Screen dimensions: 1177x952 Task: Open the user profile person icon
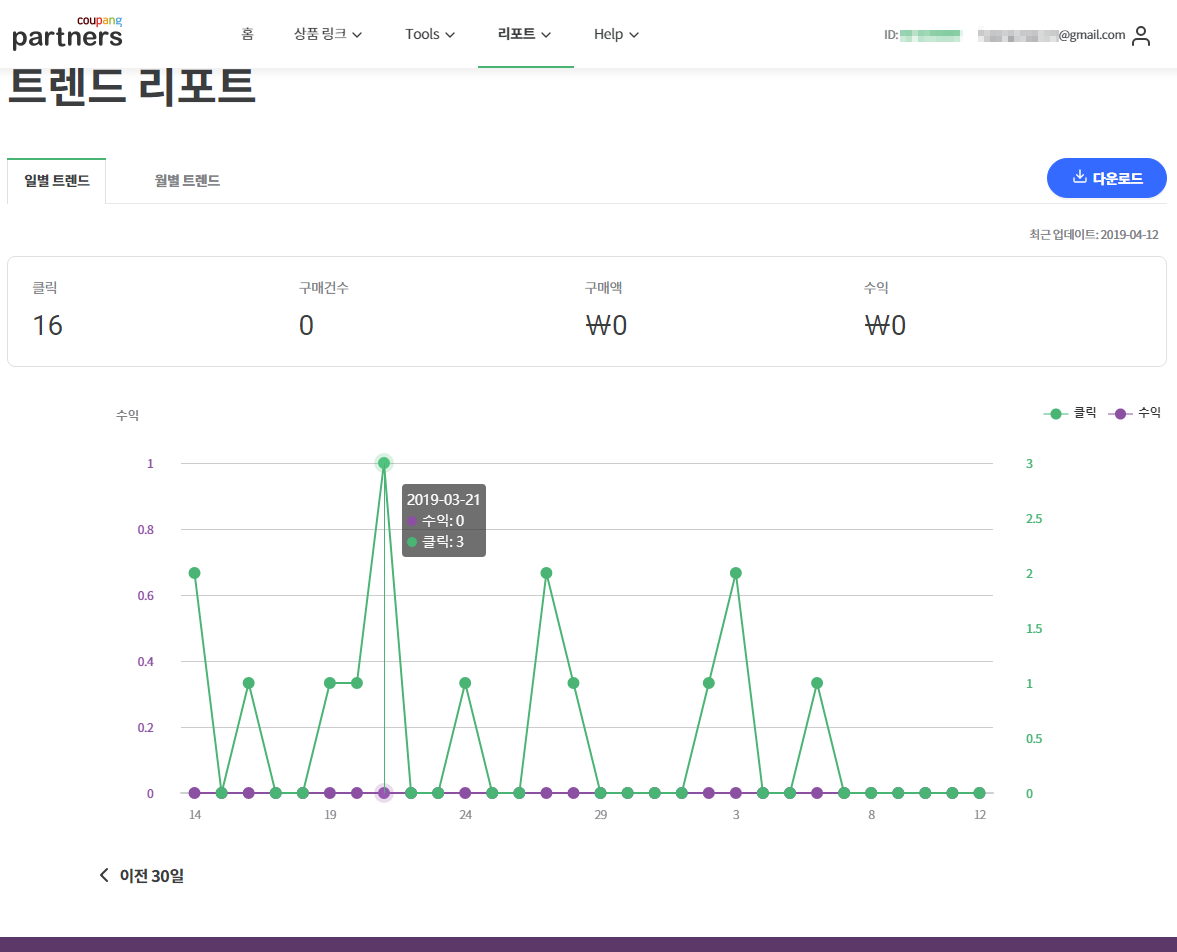[1143, 33]
